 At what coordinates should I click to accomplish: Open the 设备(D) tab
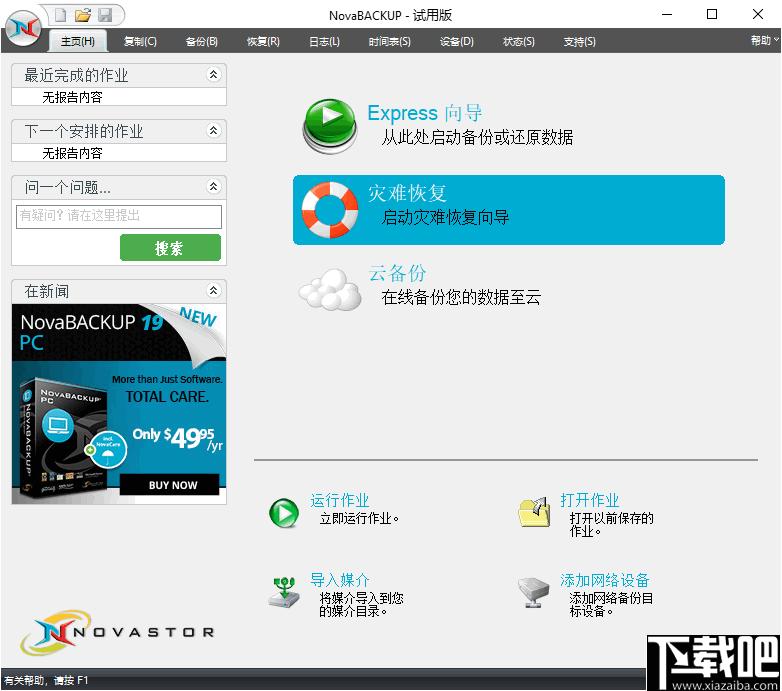pos(456,41)
